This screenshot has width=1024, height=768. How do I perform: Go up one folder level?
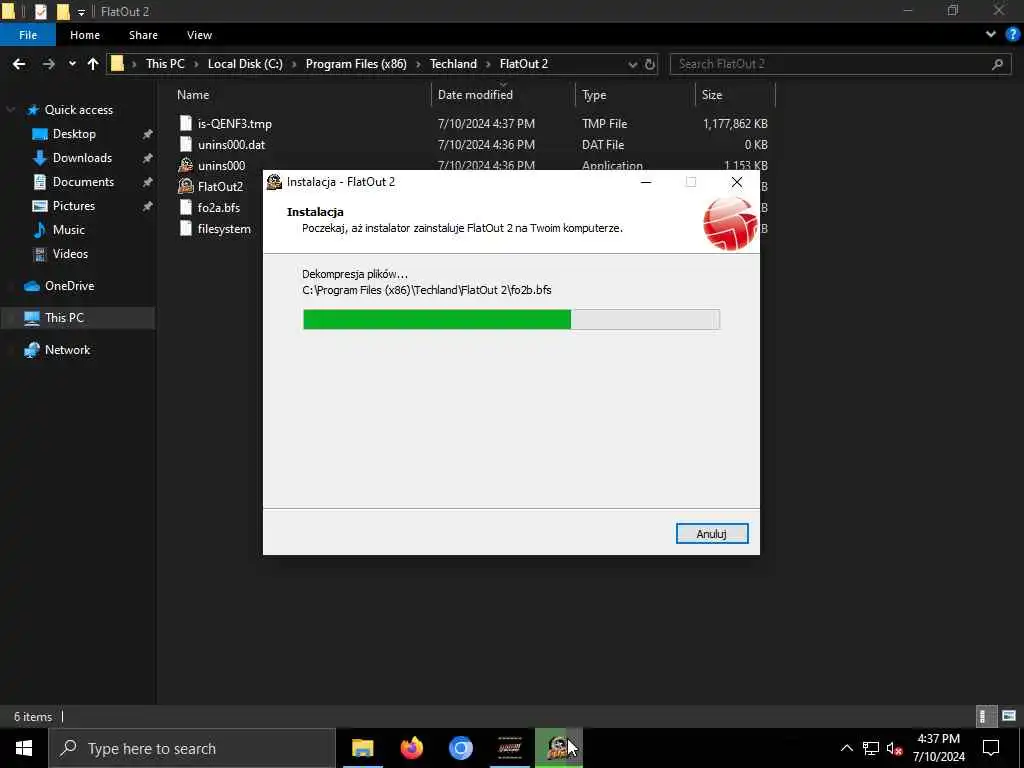click(x=93, y=64)
